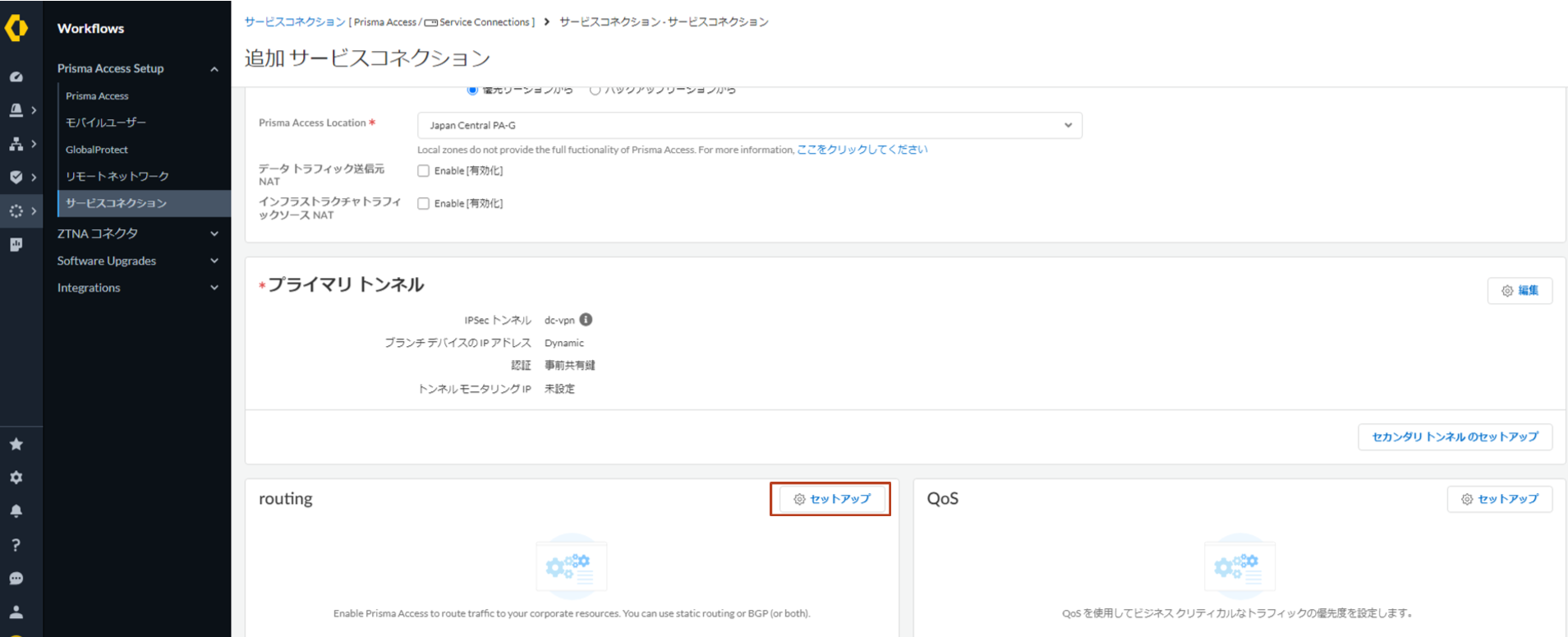The height and width of the screenshot is (637, 1568).
Task: Click the gear icon on QoS setup button
Action: tap(1467, 499)
